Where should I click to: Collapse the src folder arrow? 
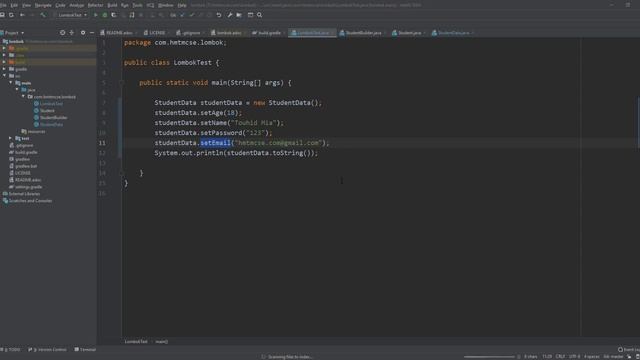click(4, 76)
